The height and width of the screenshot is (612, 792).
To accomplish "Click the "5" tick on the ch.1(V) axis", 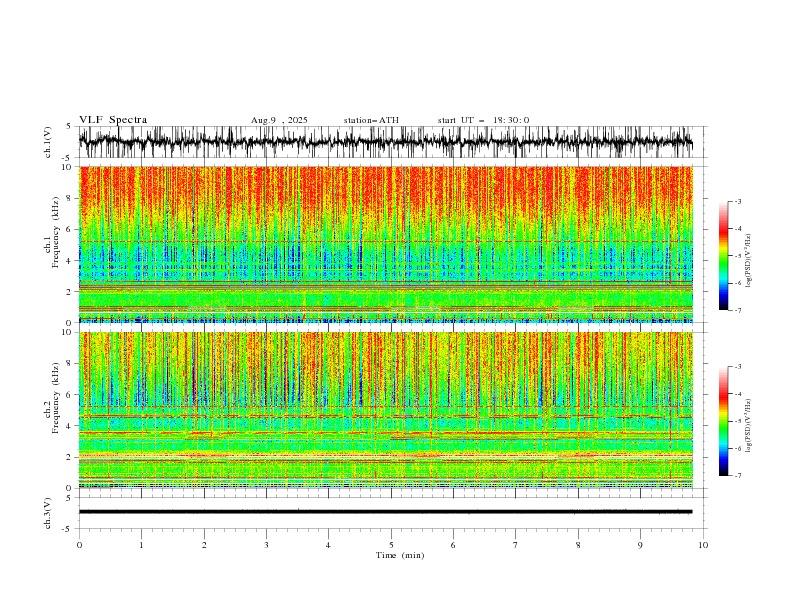I will (70, 127).
